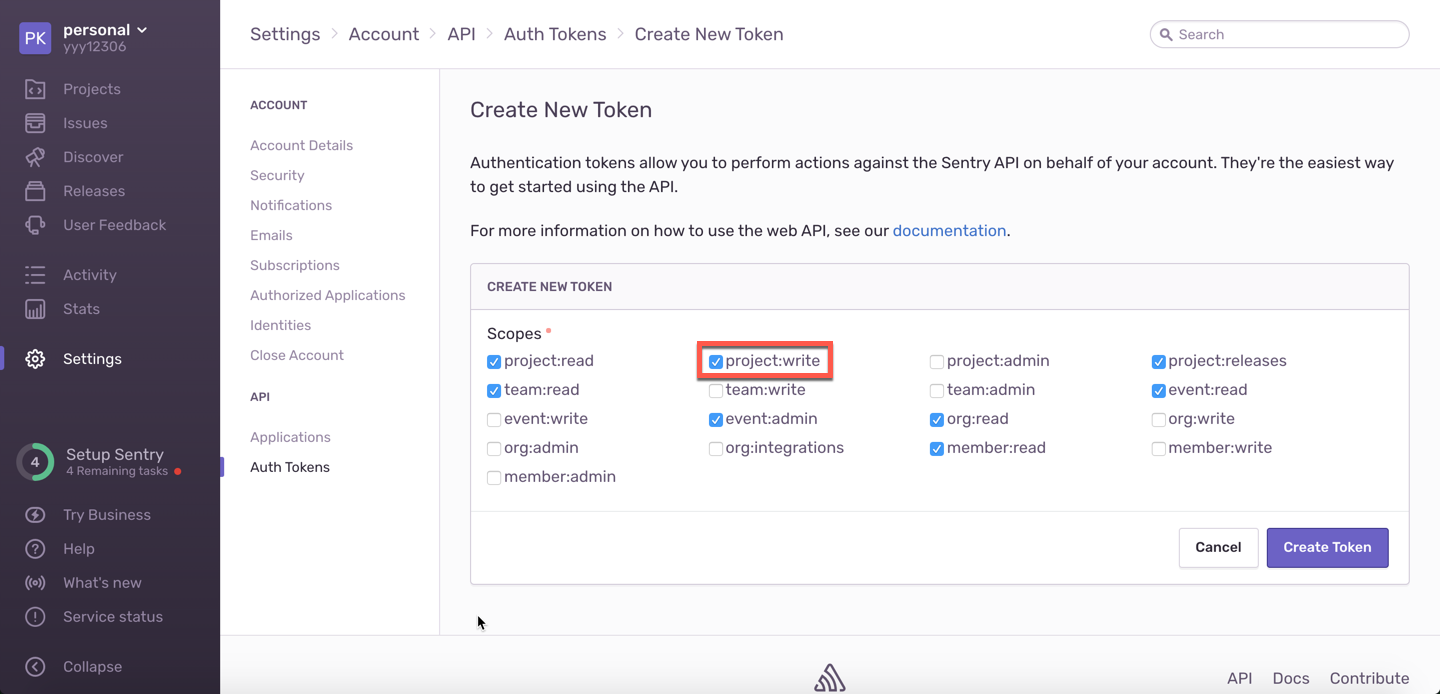Viewport: 1440px width, 694px height.
Task: Click the Projects icon in sidebar
Action: [x=35, y=89]
